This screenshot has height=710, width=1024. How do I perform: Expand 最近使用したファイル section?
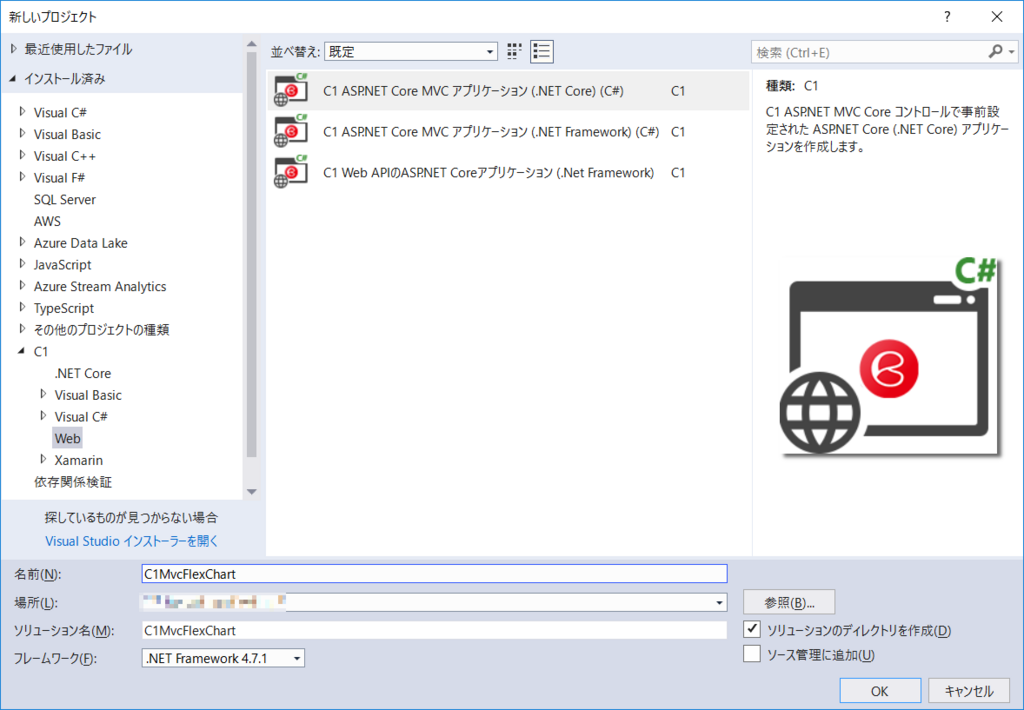14,49
